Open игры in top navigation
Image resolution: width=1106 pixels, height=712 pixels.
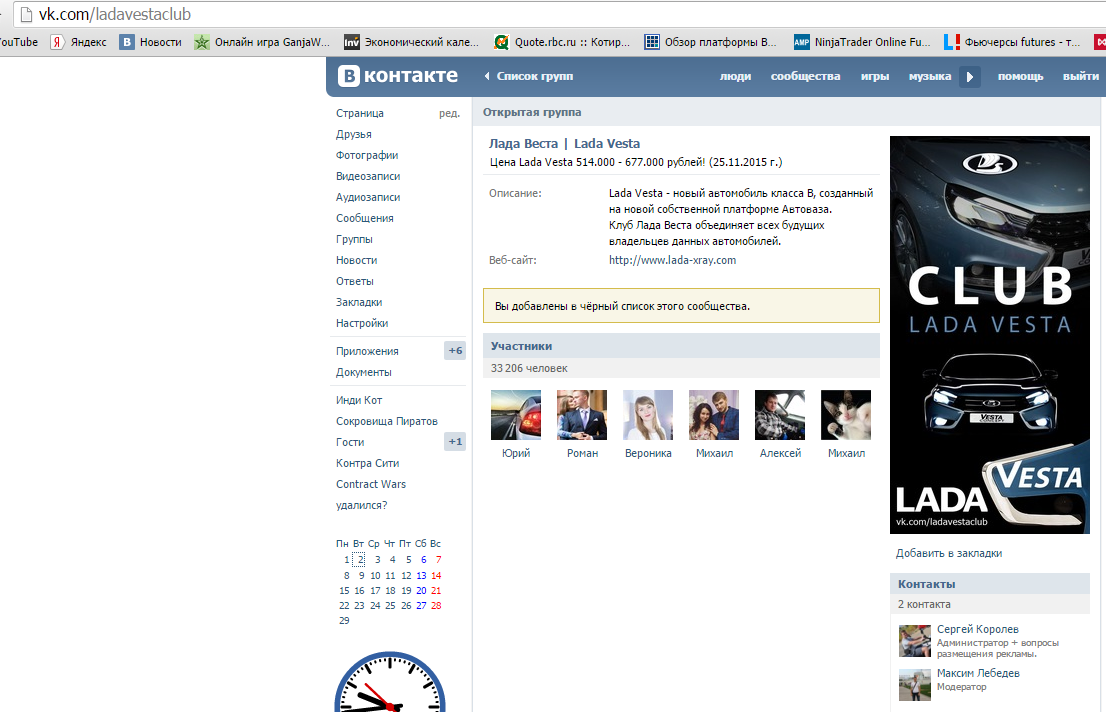point(875,76)
